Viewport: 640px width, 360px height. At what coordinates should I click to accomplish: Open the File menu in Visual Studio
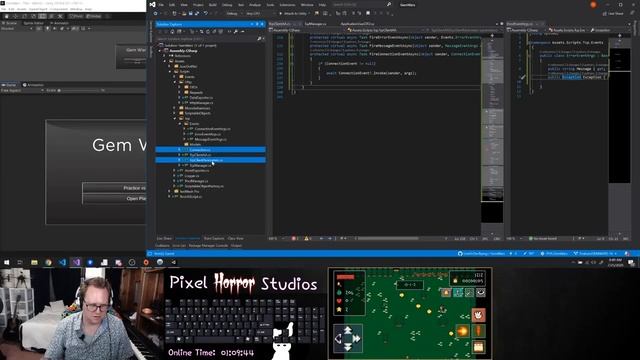[x=161, y=5]
